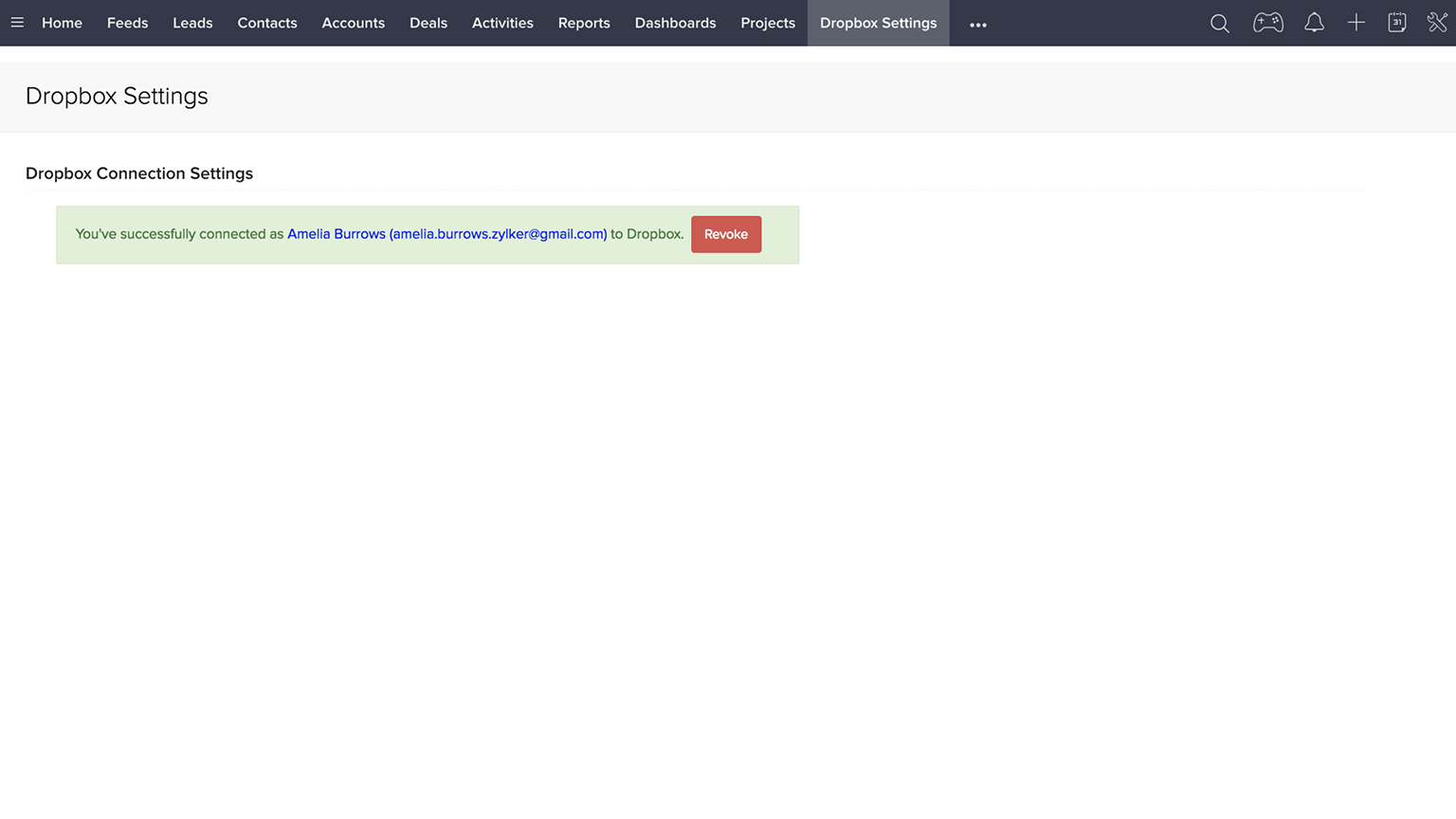Go to the Home tab

[x=62, y=23]
